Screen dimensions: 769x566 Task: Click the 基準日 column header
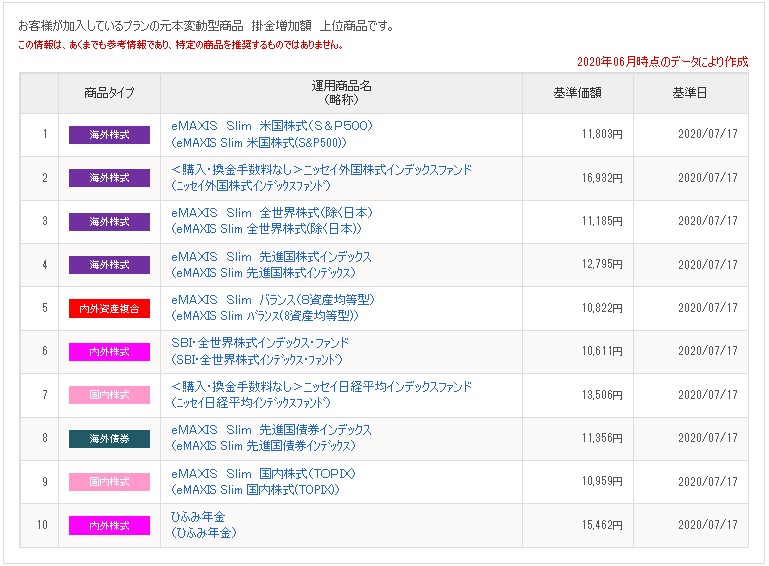(x=690, y=93)
